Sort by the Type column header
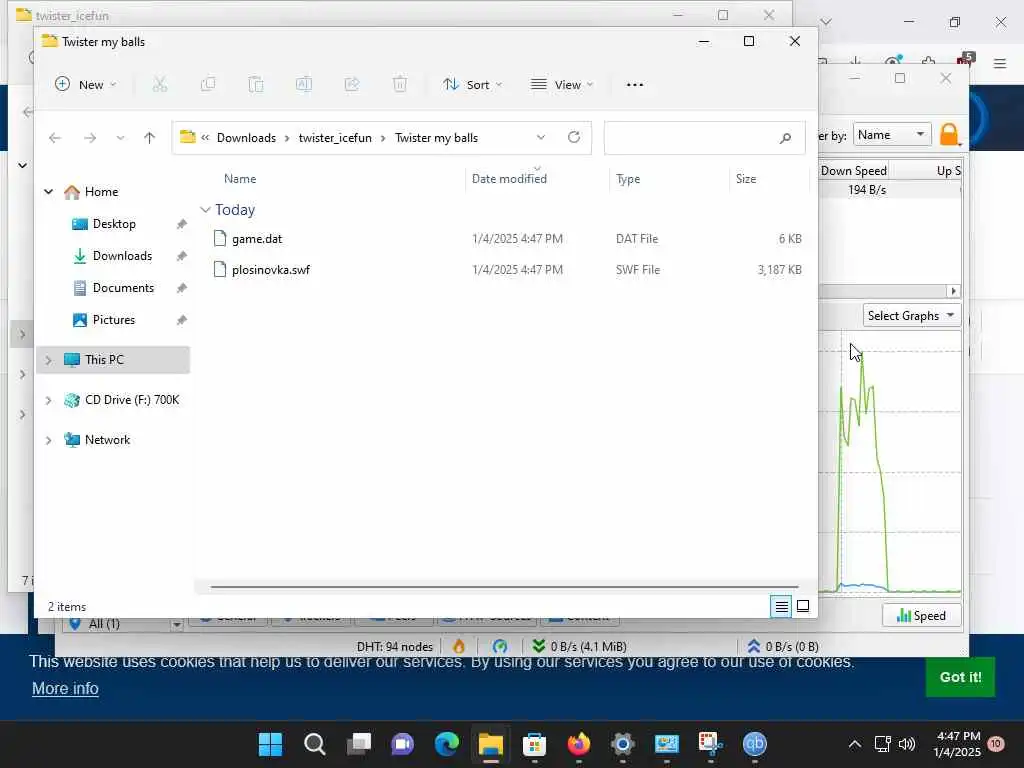 628,179
